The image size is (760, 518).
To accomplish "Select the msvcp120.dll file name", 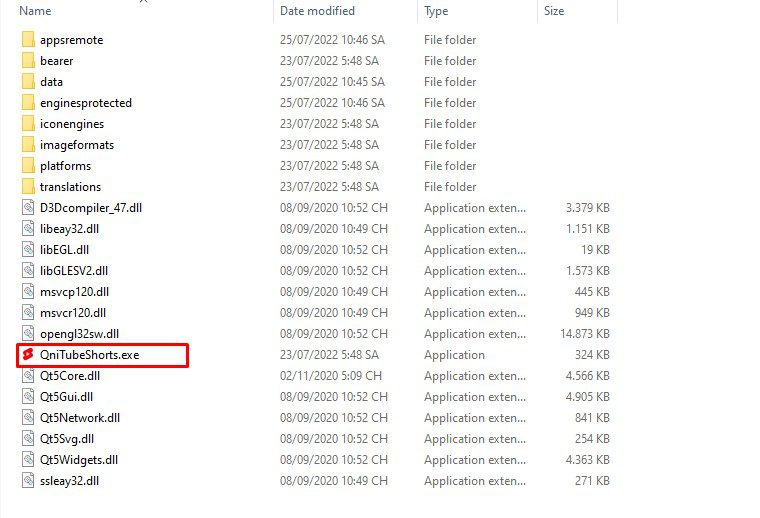I will tap(75, 292).
